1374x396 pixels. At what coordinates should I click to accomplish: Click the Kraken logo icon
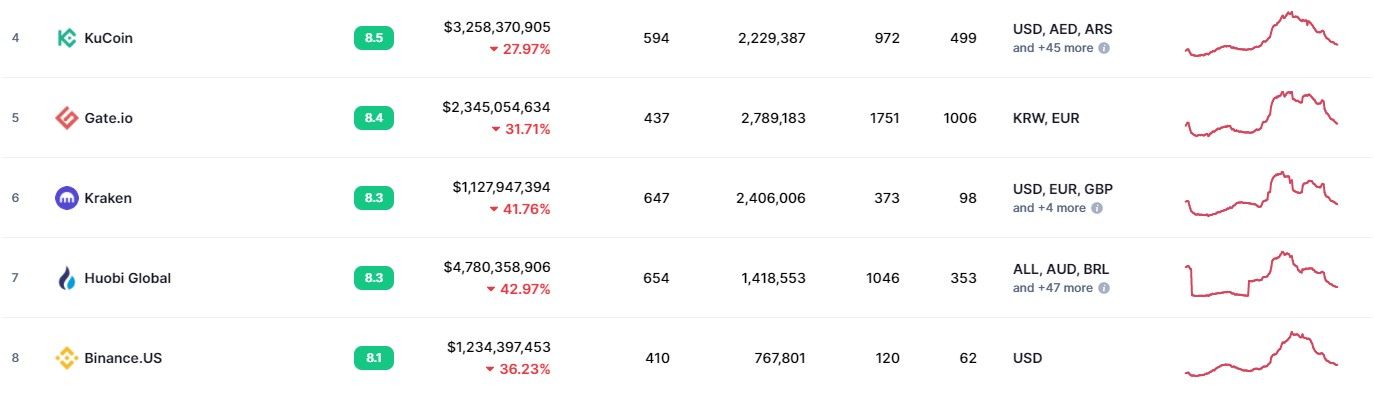pos(66,198)
